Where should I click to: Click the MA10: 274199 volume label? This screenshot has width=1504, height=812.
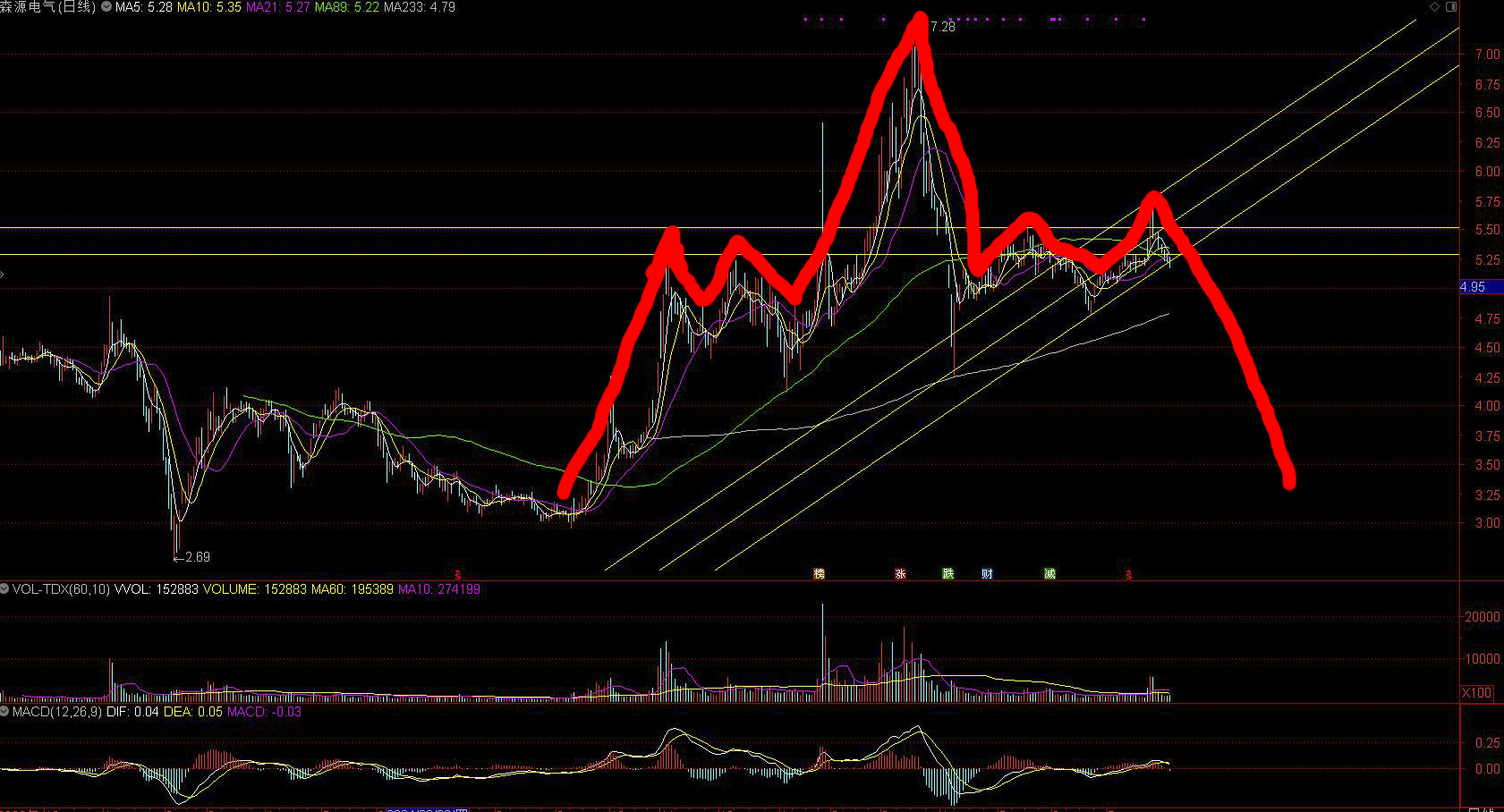point(439,589)
